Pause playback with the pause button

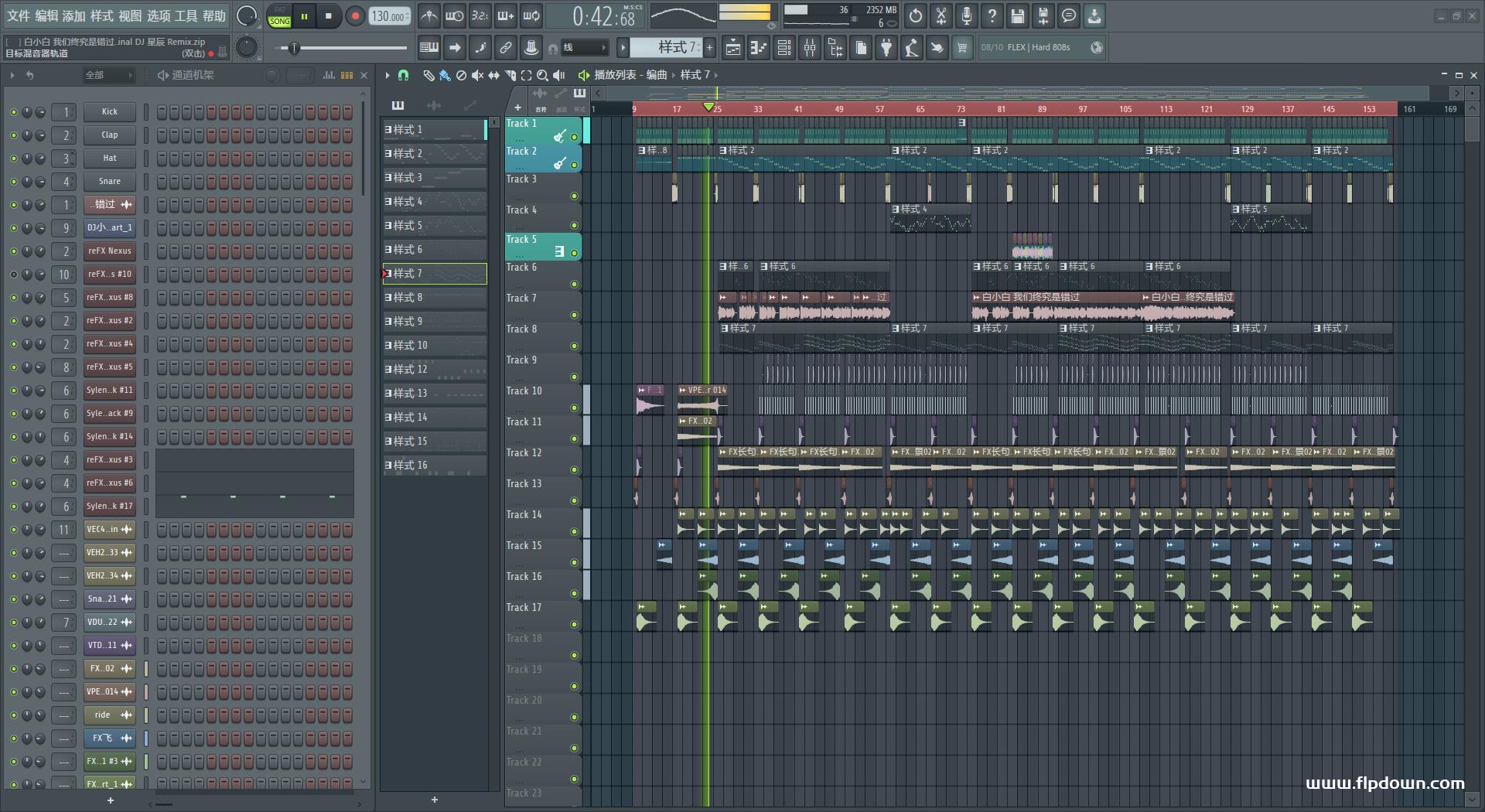pyautogui.click(x=305, y=16)
